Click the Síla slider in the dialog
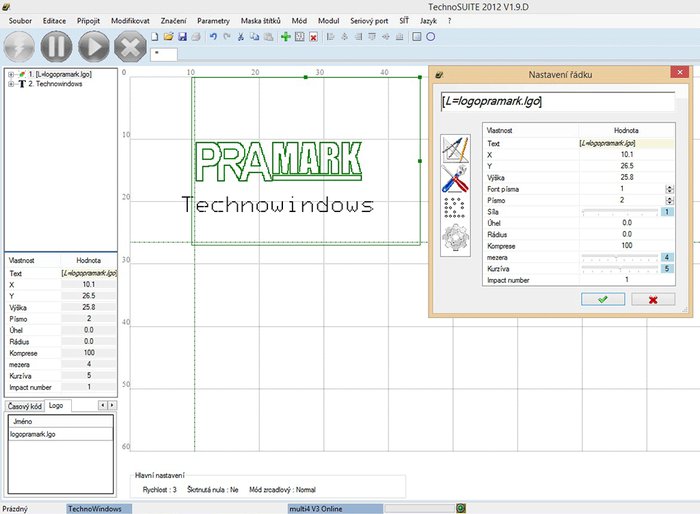 coord(620,212)
